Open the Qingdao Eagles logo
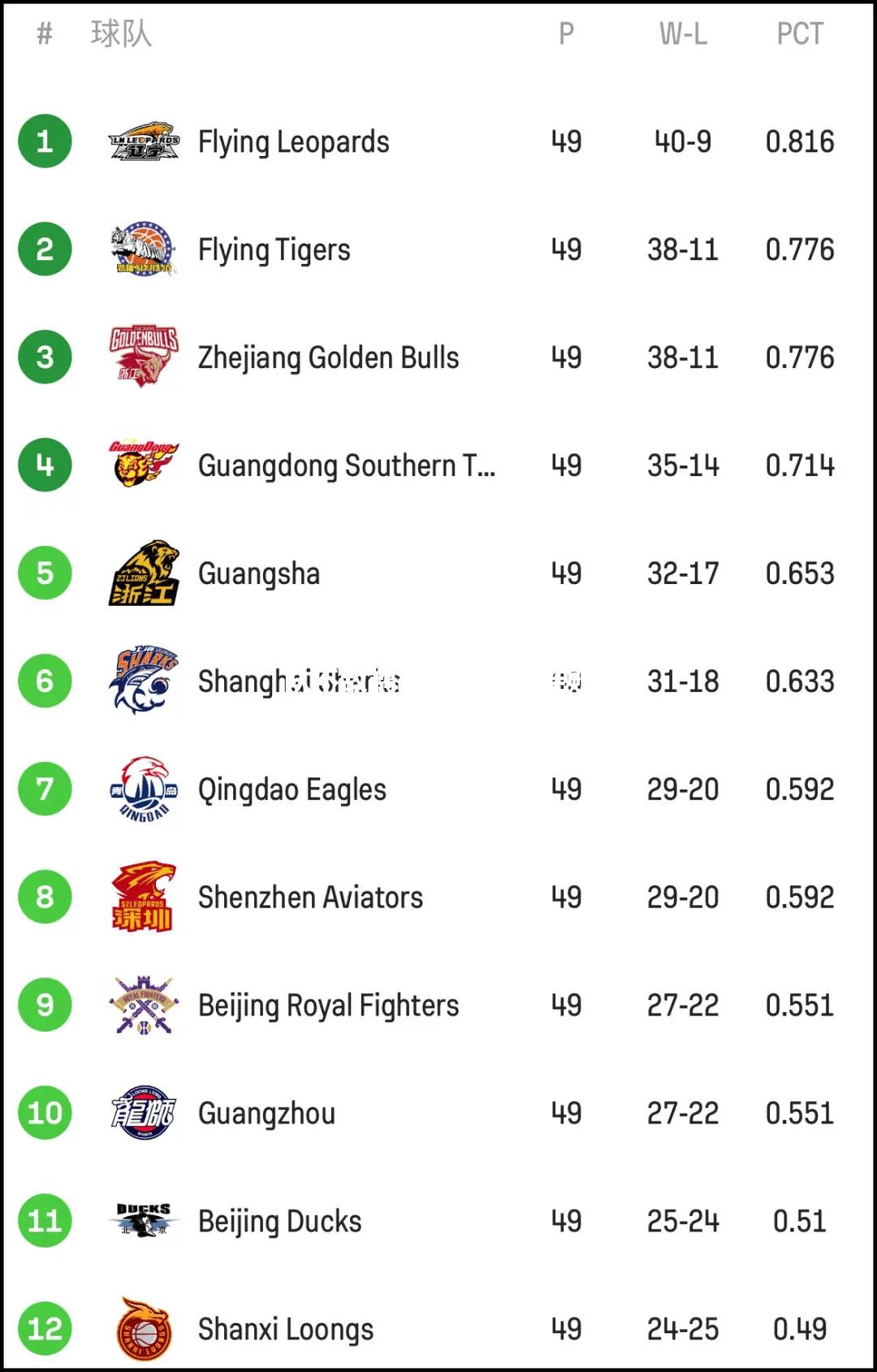Image resolution: width=877 pixels, height=1372 pixels. click(x=144, y=789)
